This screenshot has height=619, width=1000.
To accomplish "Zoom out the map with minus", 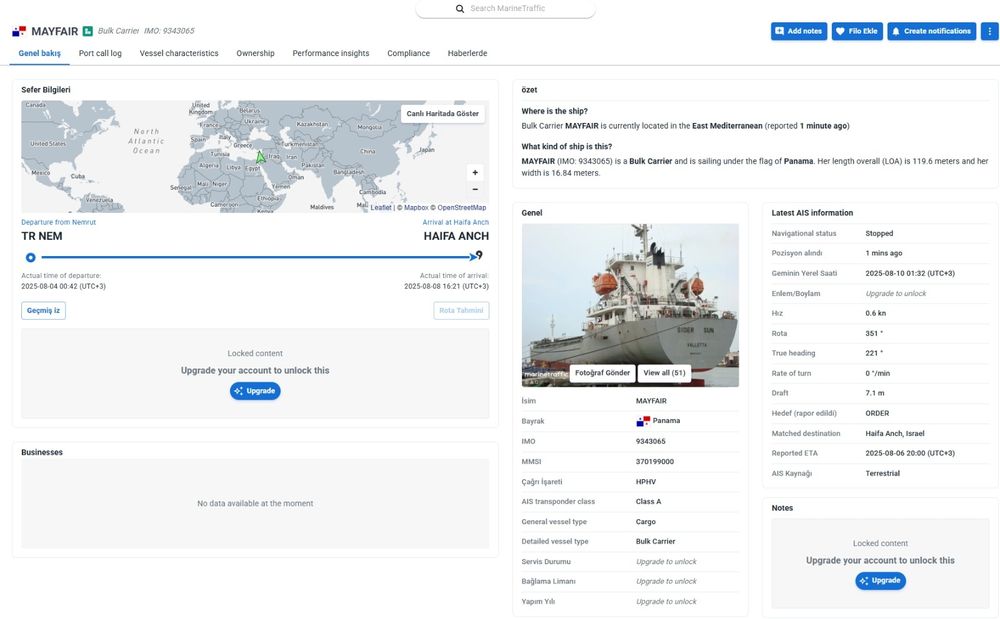I will pos(474,189).
